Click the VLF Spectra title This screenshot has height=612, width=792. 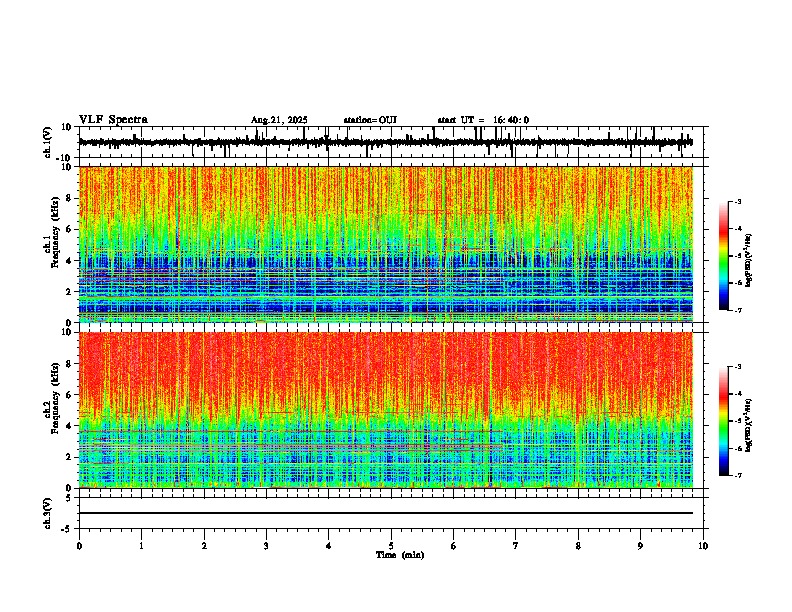(x=113, y=120)
